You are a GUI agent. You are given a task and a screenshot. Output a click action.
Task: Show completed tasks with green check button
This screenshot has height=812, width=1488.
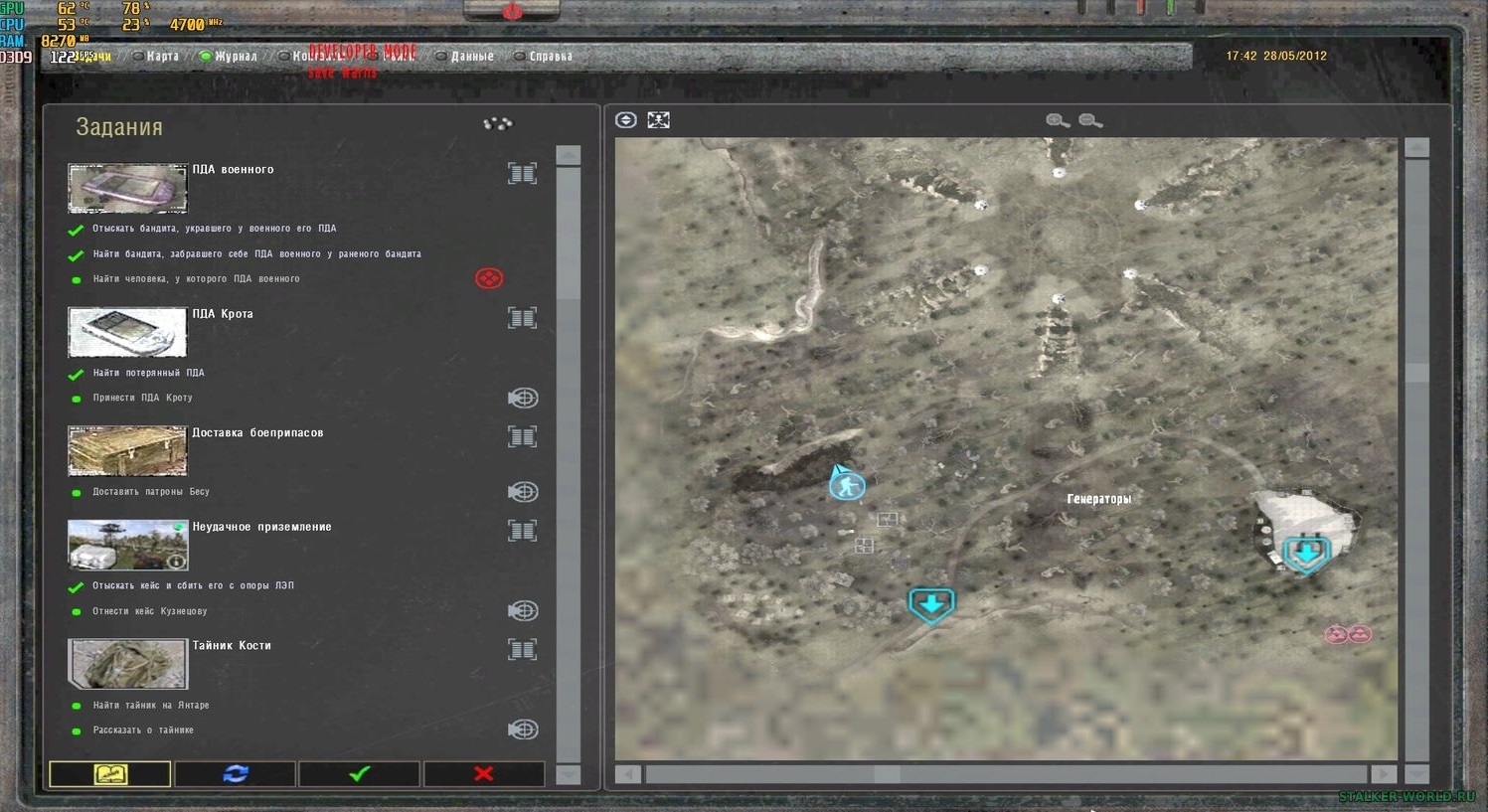click(360, 773)
